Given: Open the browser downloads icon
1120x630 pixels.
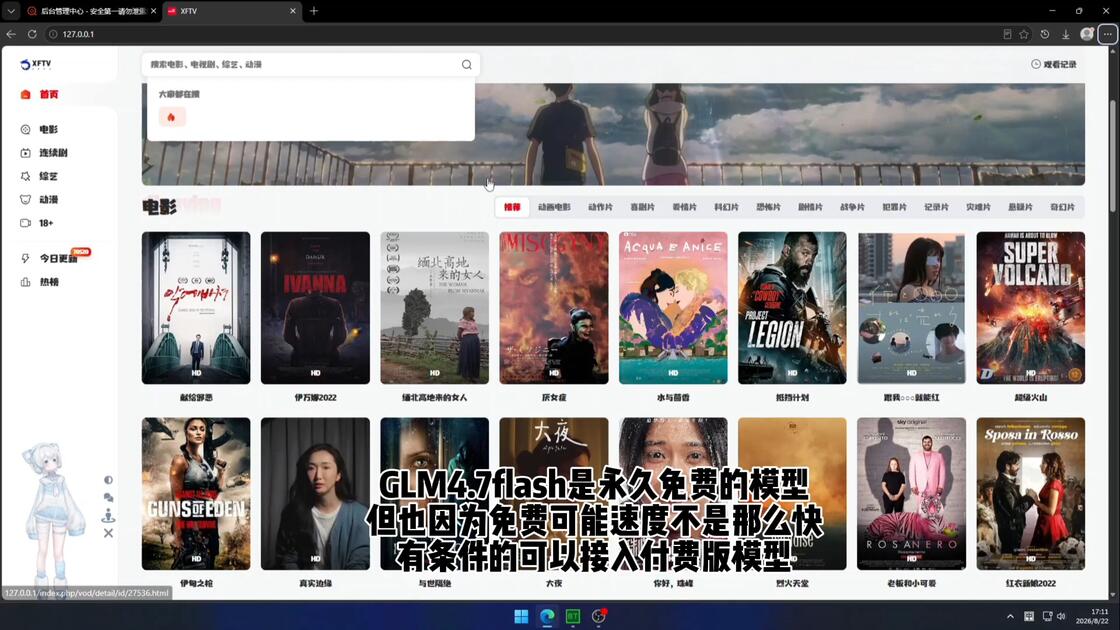Looking at the screenshot, I should [x=1066, y=34].
